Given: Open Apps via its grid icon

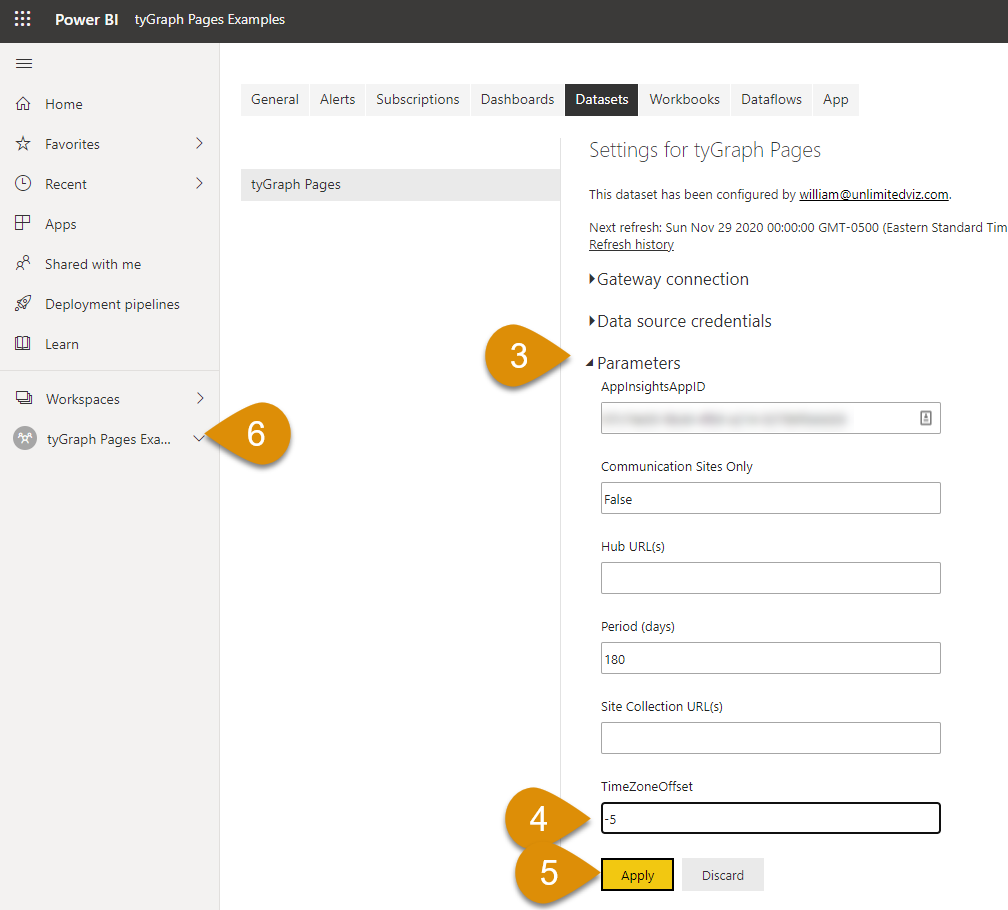Looking at the screenshot, I should (x=24, y=224).
